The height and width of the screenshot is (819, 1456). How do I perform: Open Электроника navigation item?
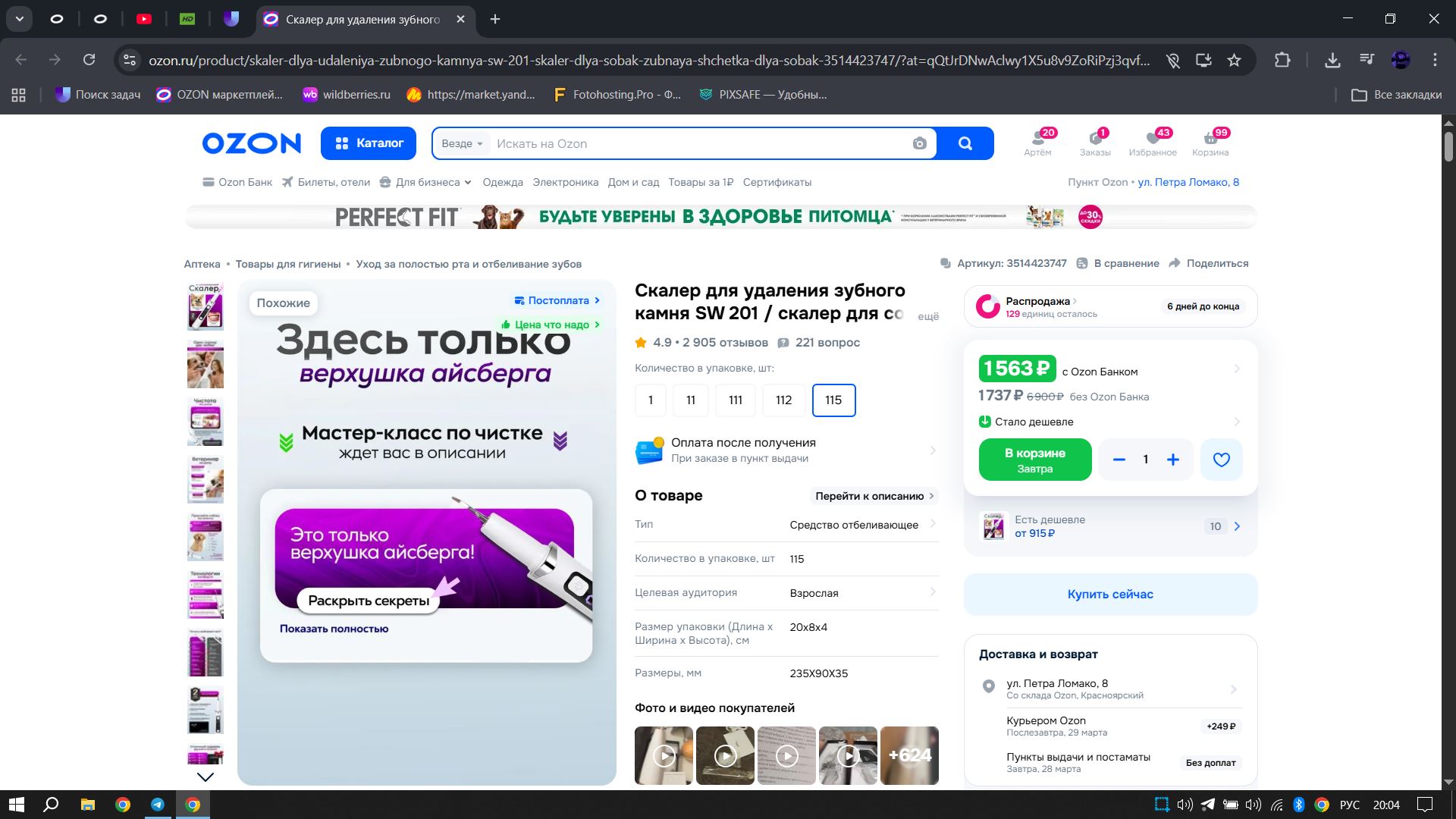[x=565, y=182]
